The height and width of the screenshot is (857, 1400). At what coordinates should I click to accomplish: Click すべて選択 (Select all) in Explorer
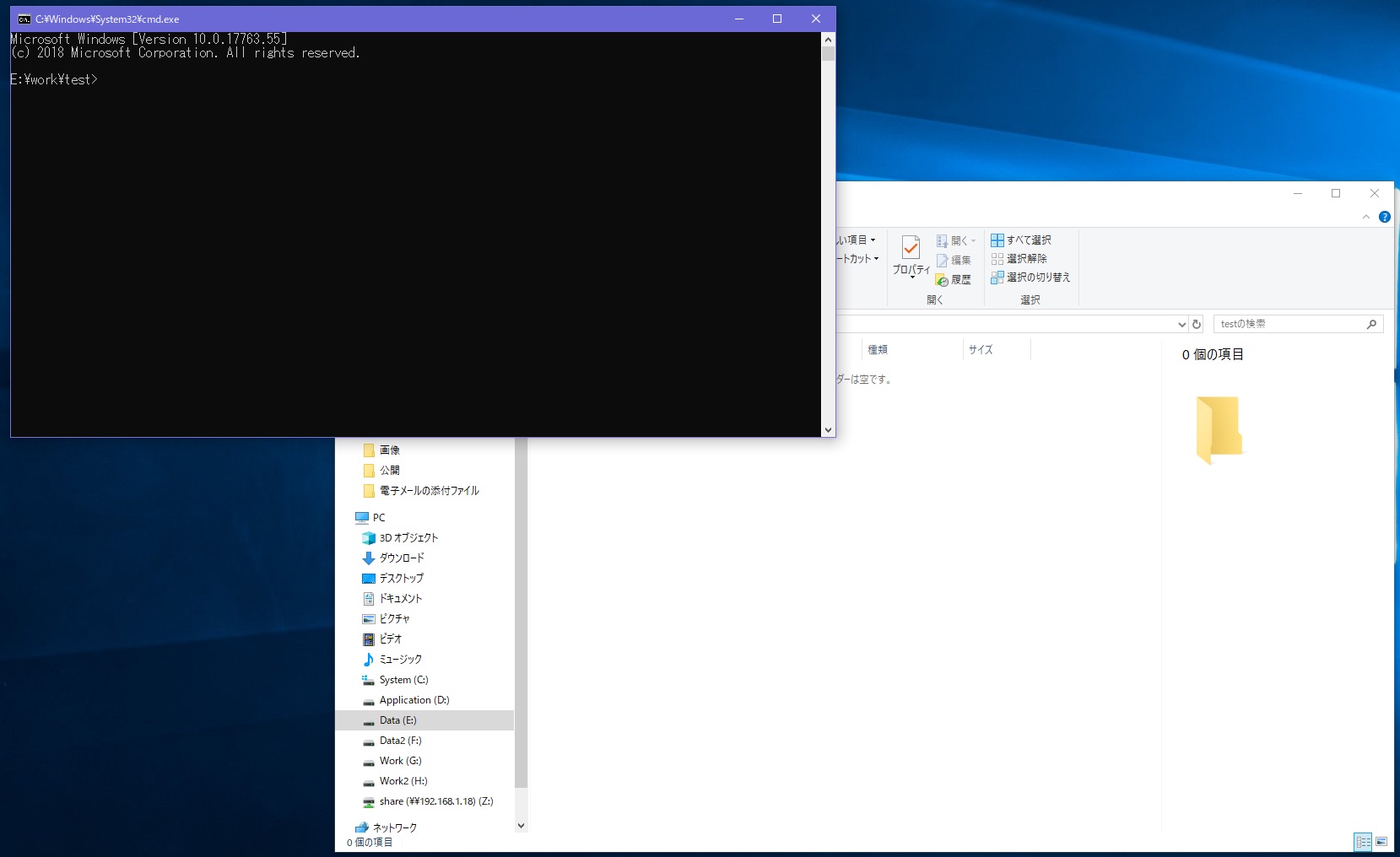[1021, 240]
